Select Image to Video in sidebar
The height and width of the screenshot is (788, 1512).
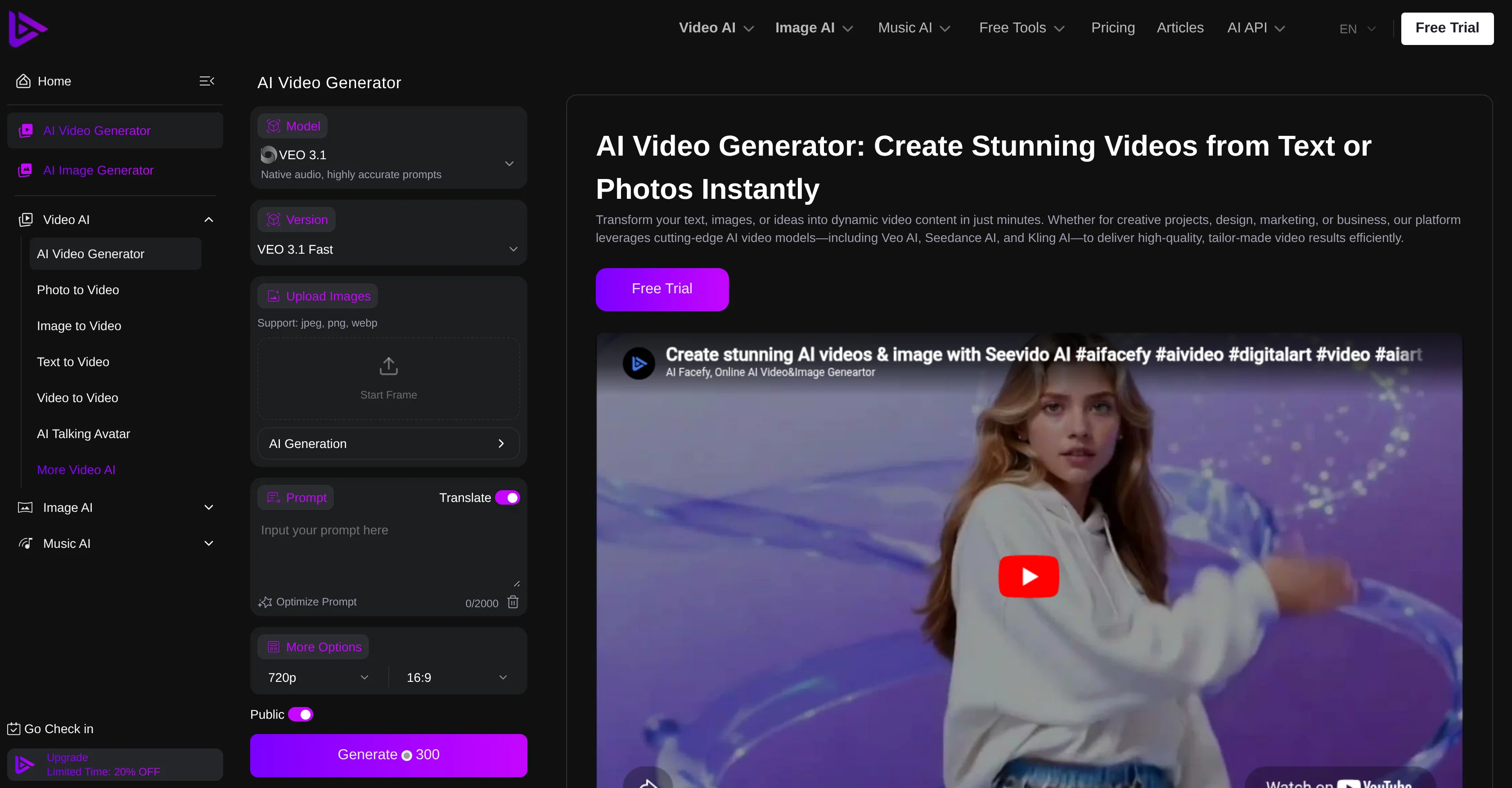click(x=79, y=326)
